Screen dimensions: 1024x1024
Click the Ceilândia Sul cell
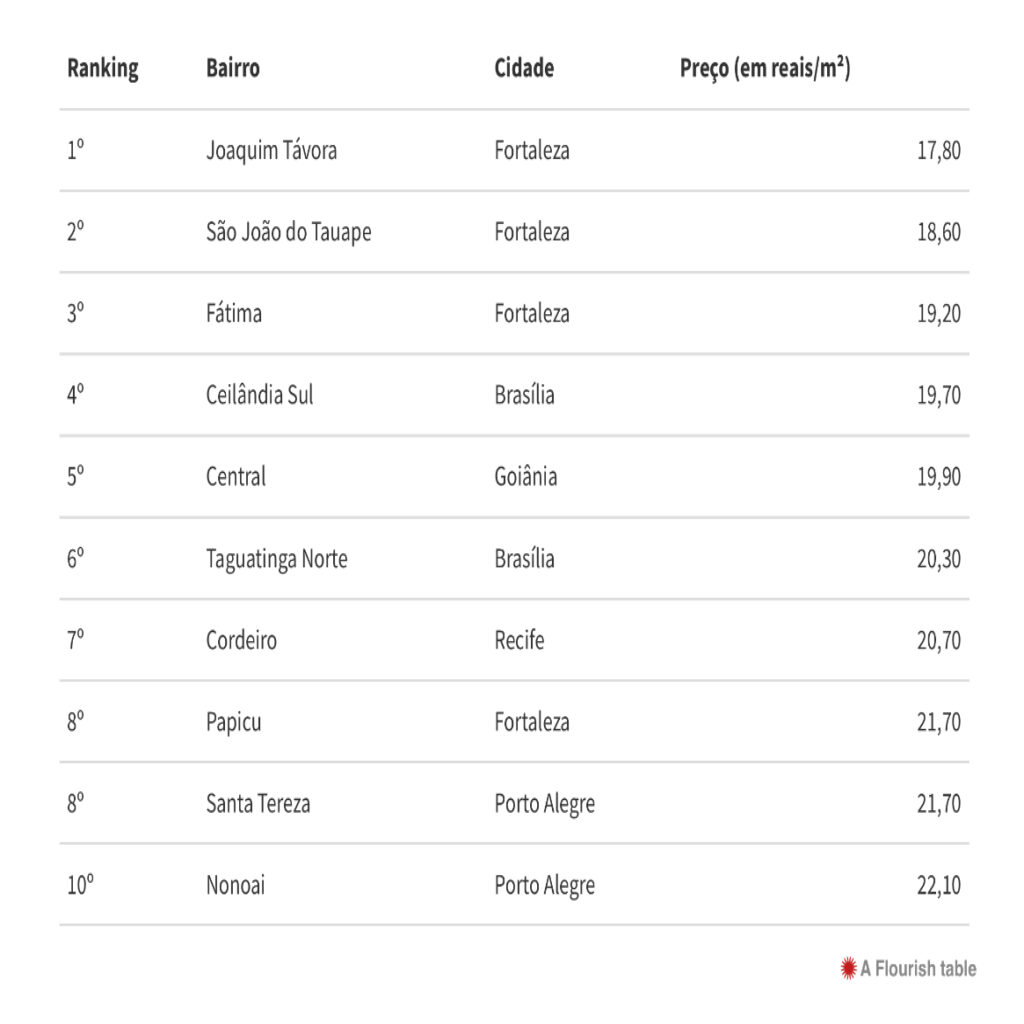point(259,395)
